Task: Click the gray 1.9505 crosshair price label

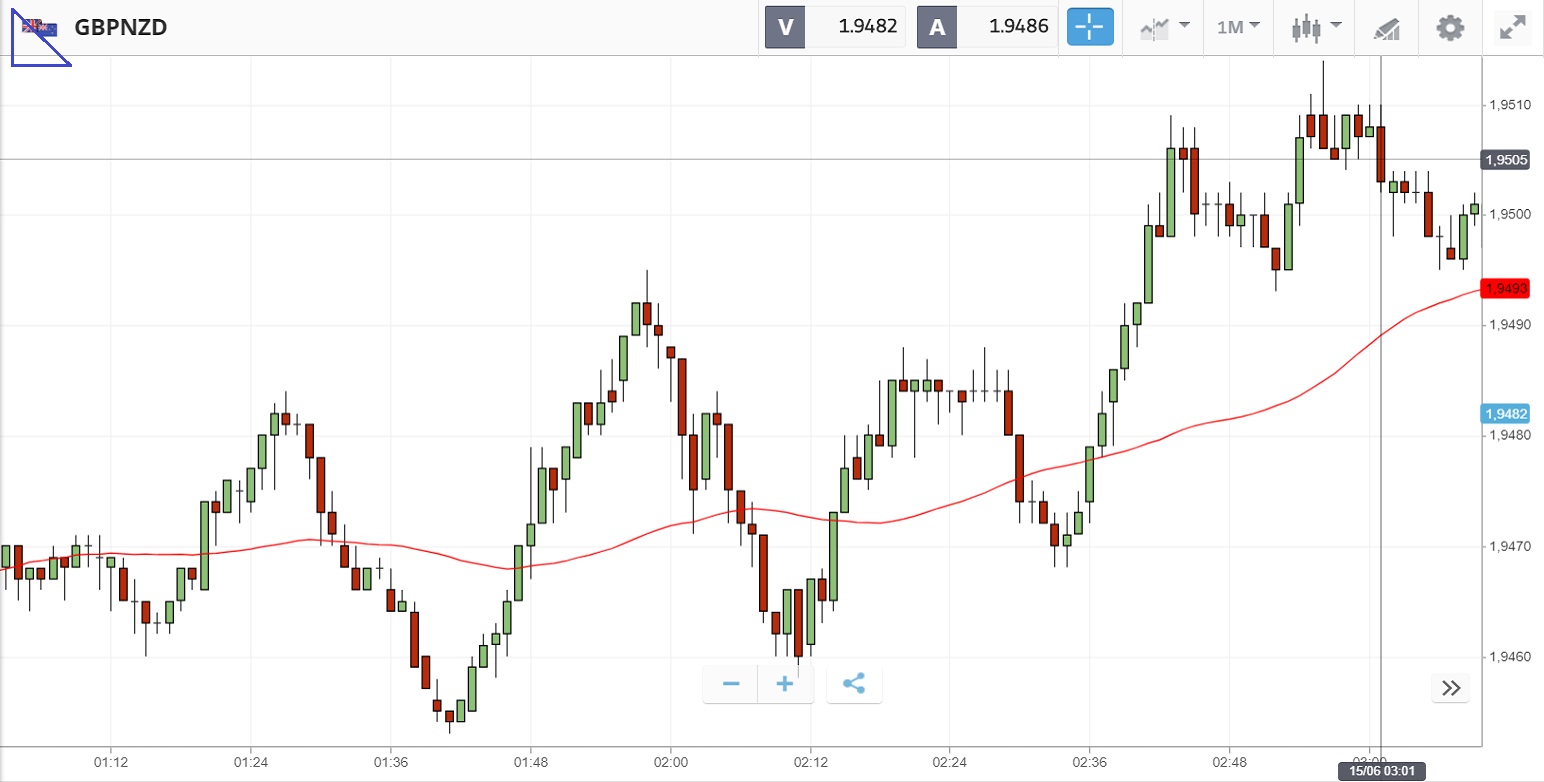Action: [1506, 159]
